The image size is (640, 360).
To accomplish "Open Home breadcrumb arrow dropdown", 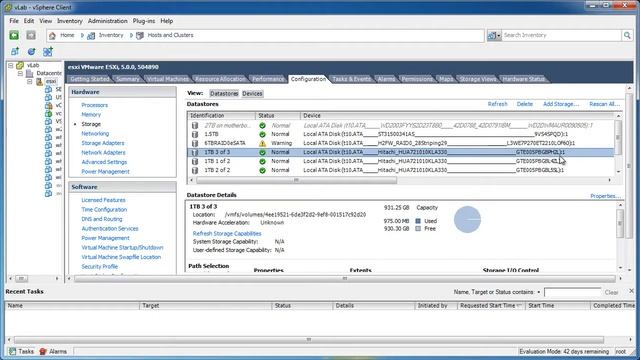I will coord(82,36).
